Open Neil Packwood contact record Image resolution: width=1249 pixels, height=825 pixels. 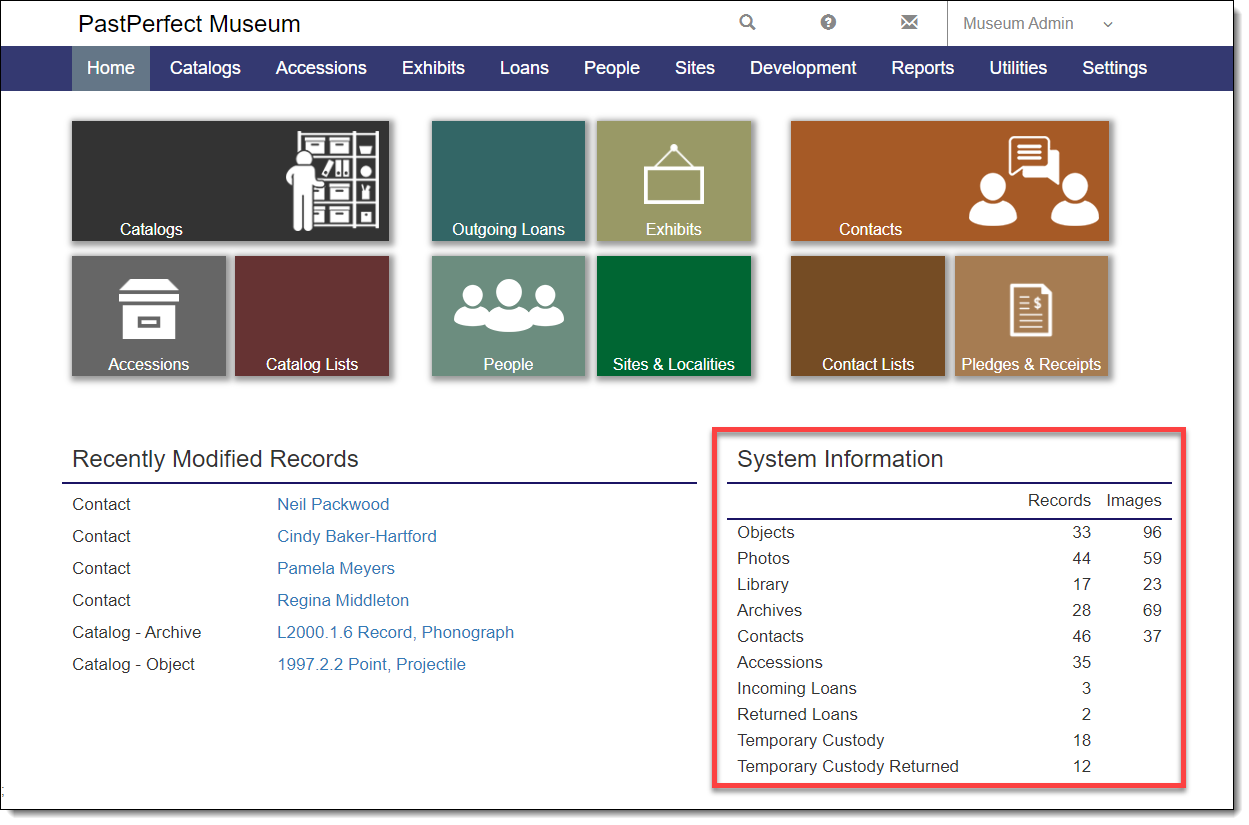(x=333, y=505)
